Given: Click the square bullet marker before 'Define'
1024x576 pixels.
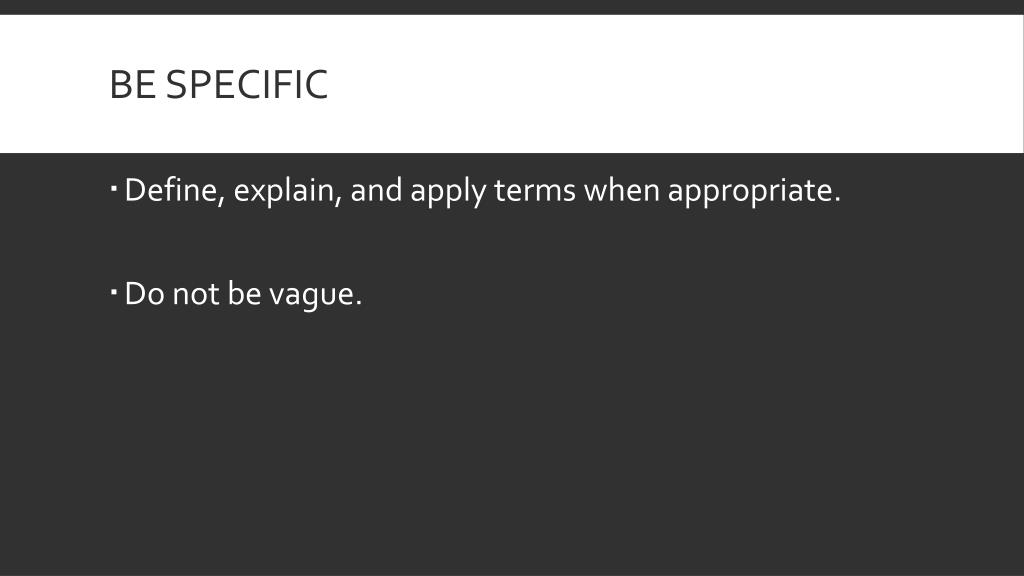Looking at the screenshot, I should [114, 189].
